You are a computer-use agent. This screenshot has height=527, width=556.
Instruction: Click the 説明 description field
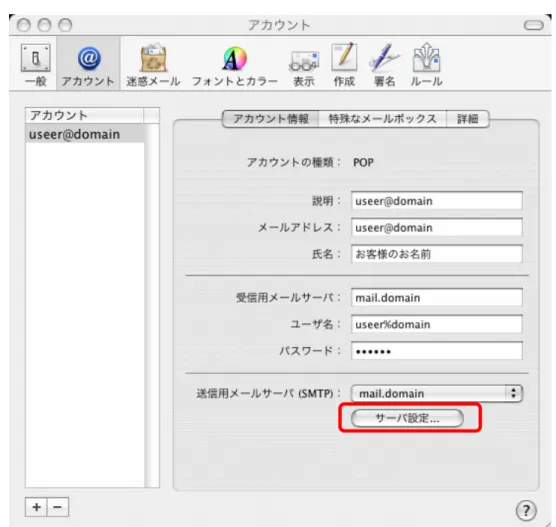click(x=437, y=201)
